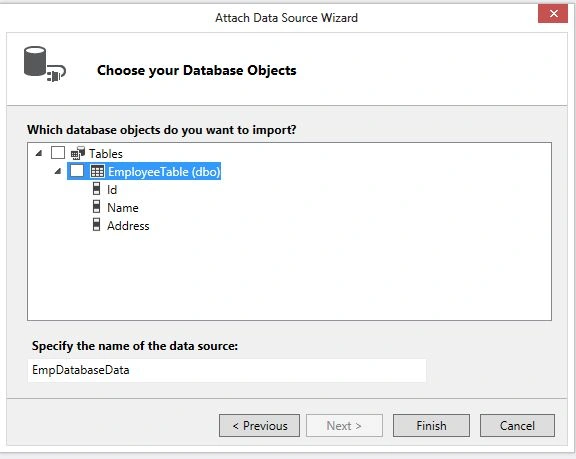
Task: Select the Tables tree label
Action: (106, 153)
